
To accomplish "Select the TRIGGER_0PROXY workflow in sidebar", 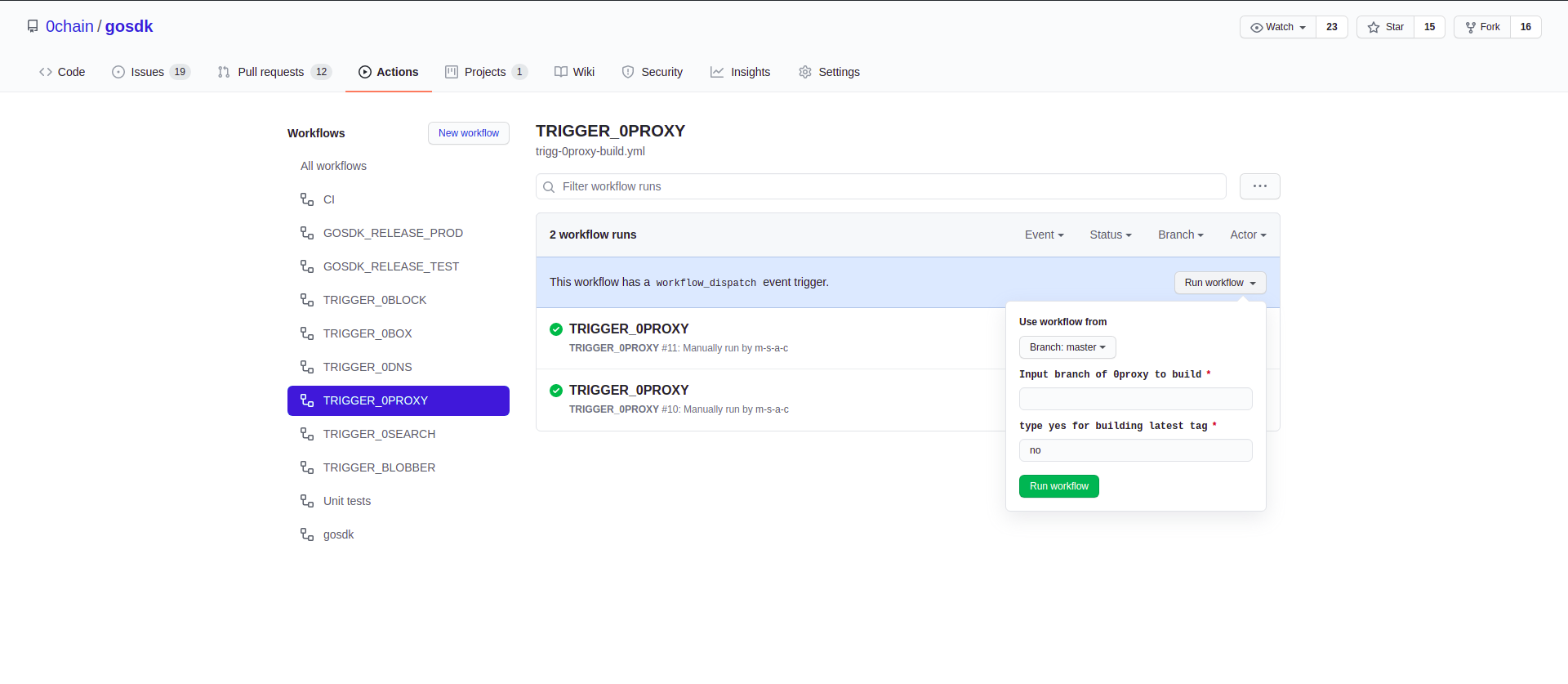I will tap(399, 400).
